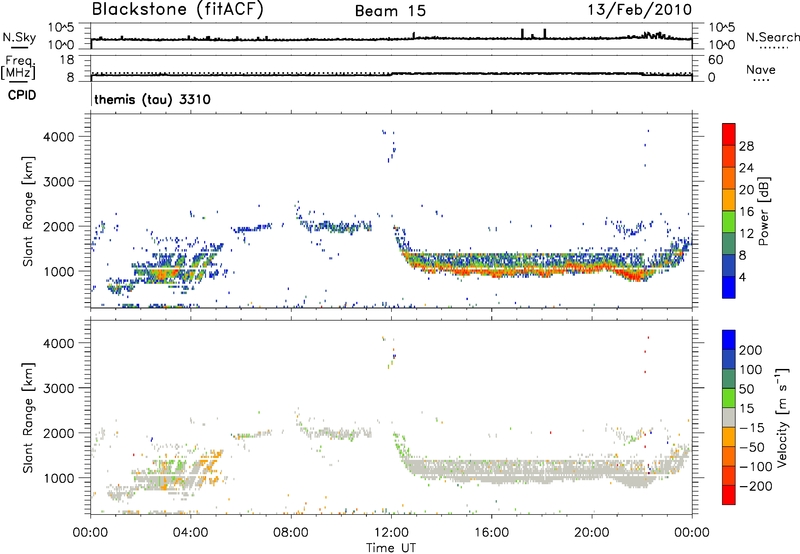Select the "20:00" time tick label
Viewport: 800px width, 554px height.
[x=591, y=533]
